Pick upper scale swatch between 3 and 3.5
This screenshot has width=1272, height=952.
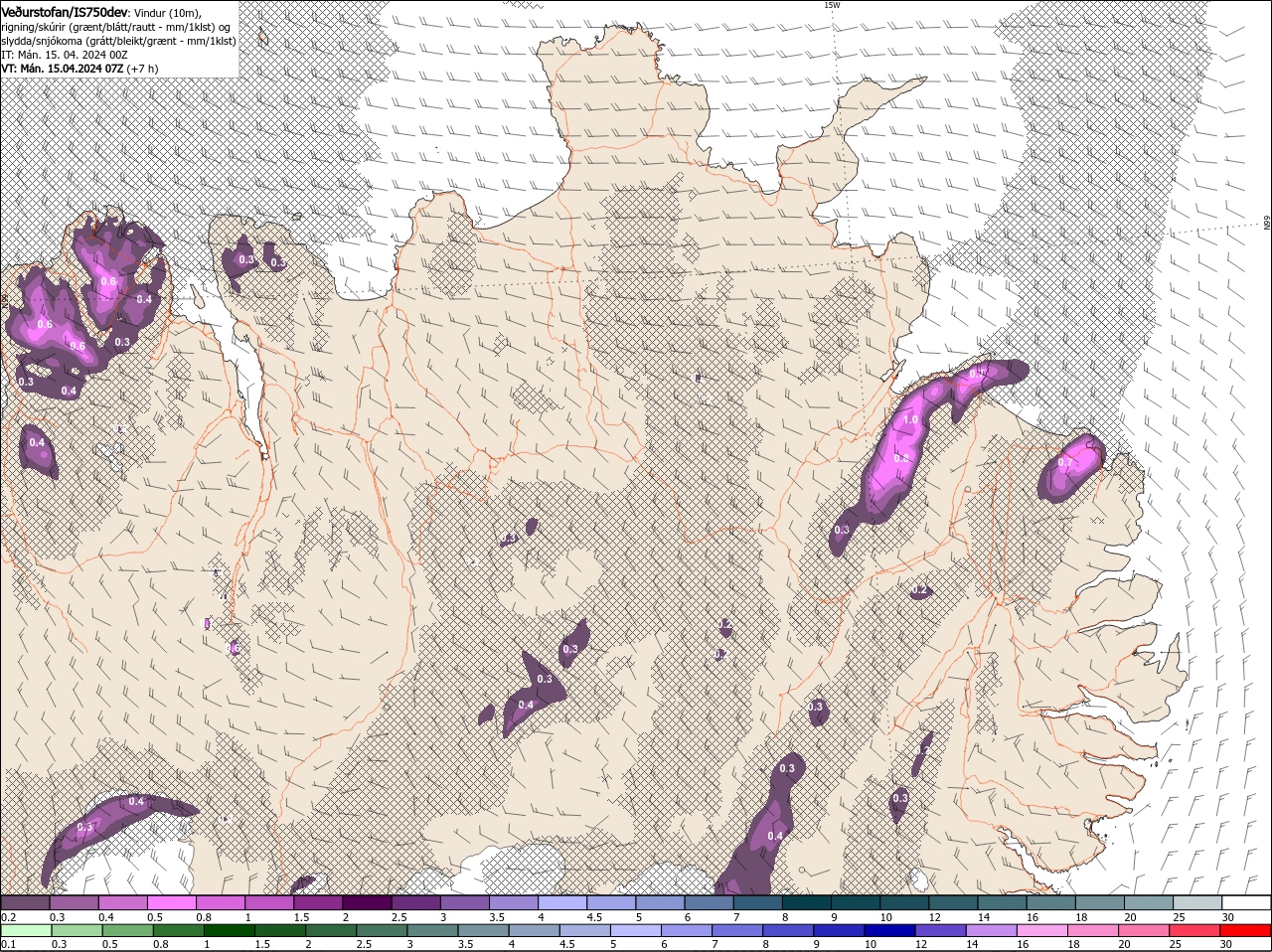[x=464, y=902]
